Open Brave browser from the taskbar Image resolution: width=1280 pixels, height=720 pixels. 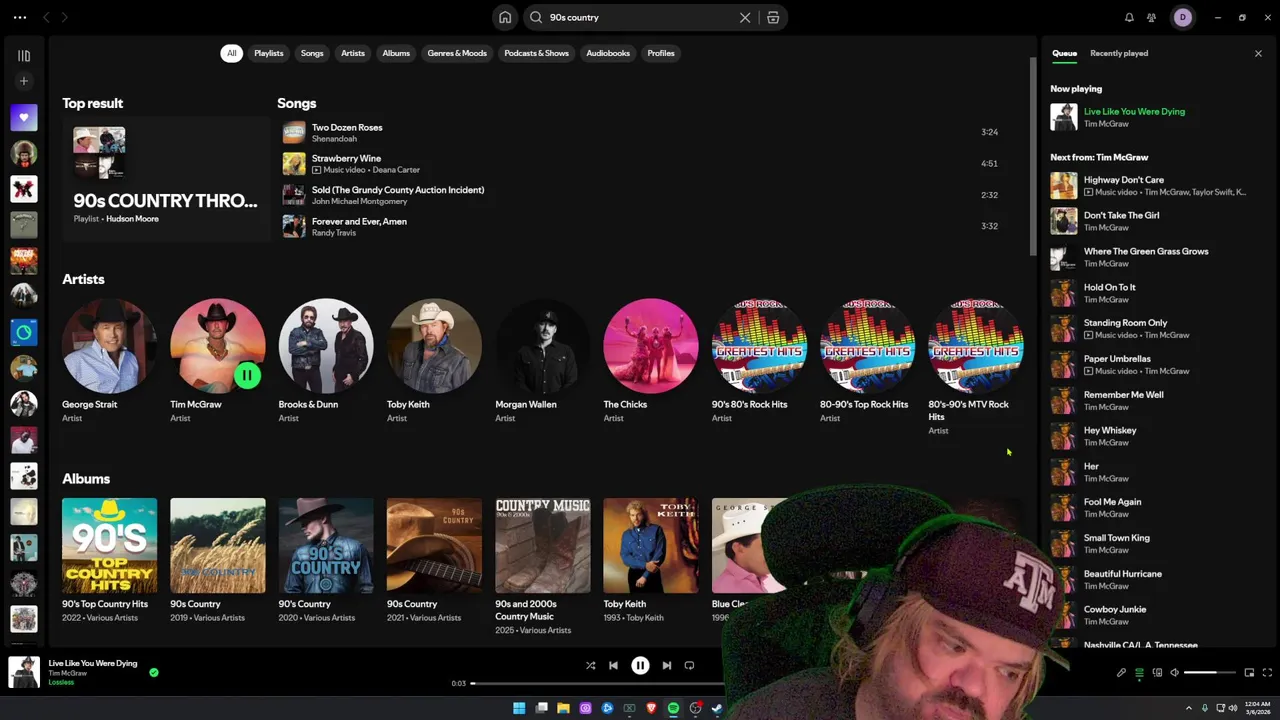pyautogui.click(x=651, y=708)
